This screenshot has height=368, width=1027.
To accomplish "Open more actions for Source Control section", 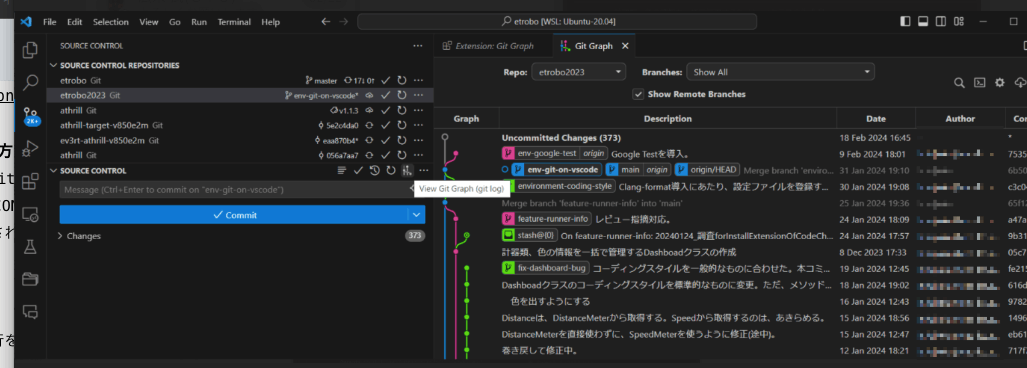I will coord(423,171).
